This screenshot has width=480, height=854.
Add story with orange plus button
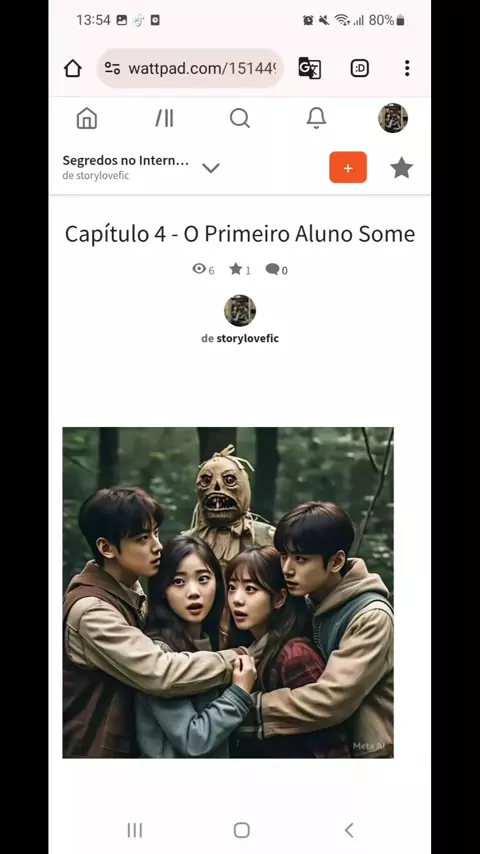[348, 167]
